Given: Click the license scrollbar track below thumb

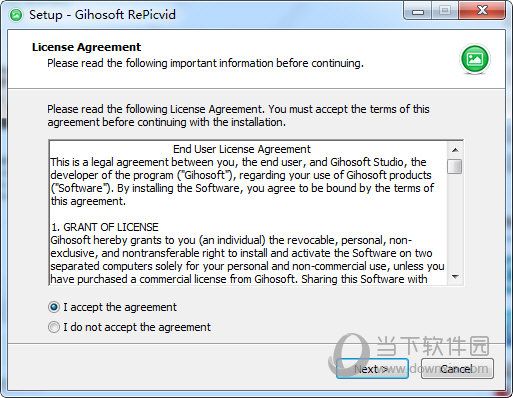Looking at the screenshot, I should tap(455, 222).
